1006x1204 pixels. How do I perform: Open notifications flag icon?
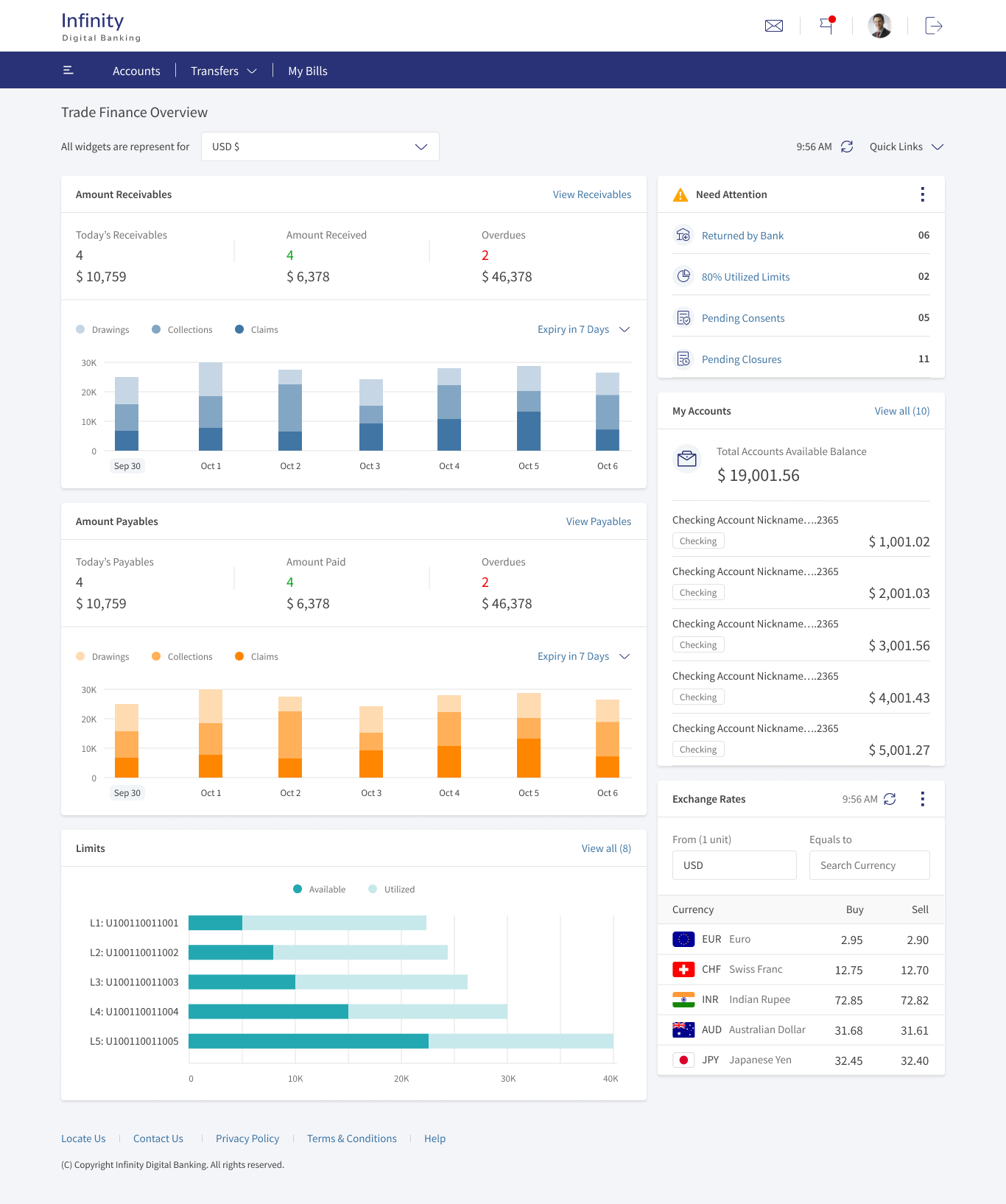(x=827, y=25)
